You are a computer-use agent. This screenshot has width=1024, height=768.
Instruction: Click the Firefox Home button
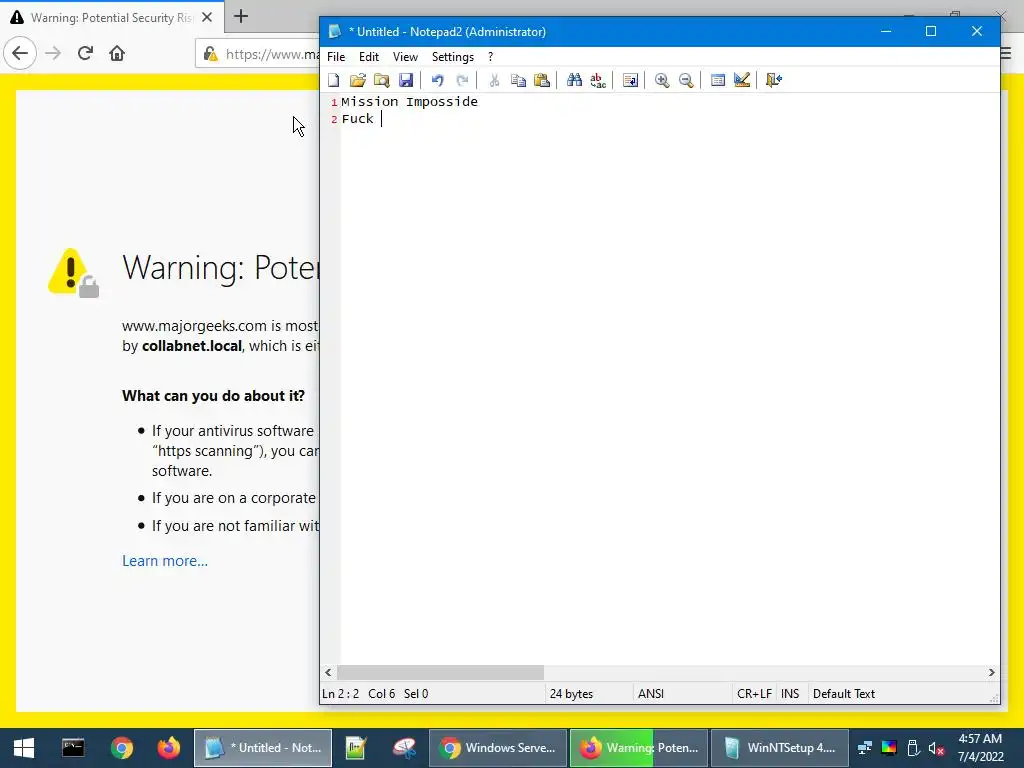coord(117,54)
